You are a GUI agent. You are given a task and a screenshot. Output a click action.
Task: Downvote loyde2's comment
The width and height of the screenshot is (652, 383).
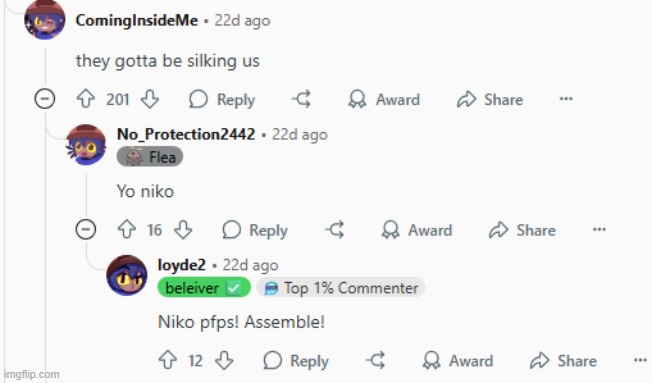(224, 360)
